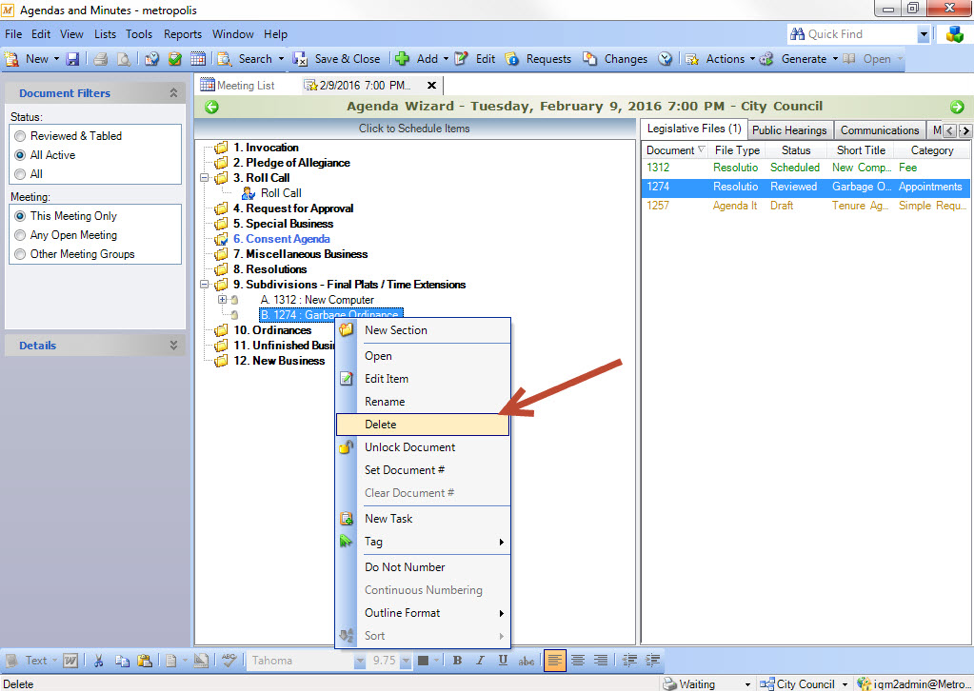The image size is (974, 691).
Task: Click the Print icon in toolbar
Action: point(101,59)
